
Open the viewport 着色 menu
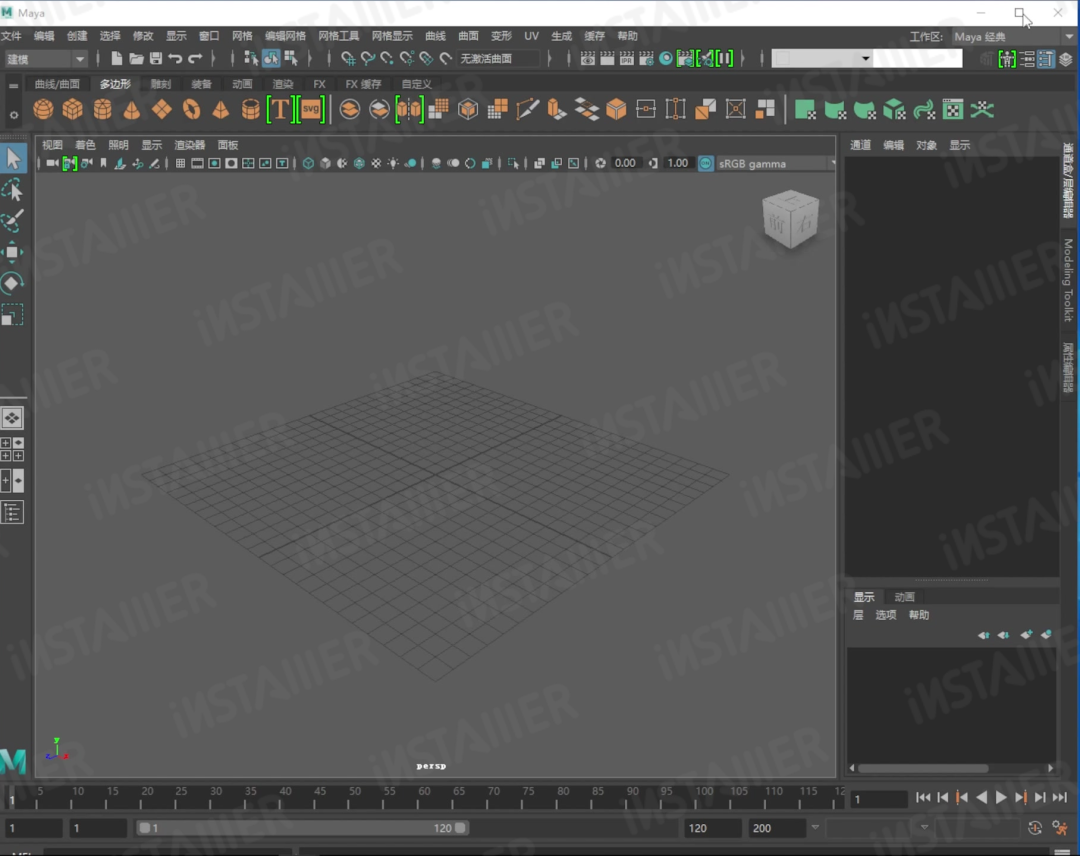tap(85, 145)
